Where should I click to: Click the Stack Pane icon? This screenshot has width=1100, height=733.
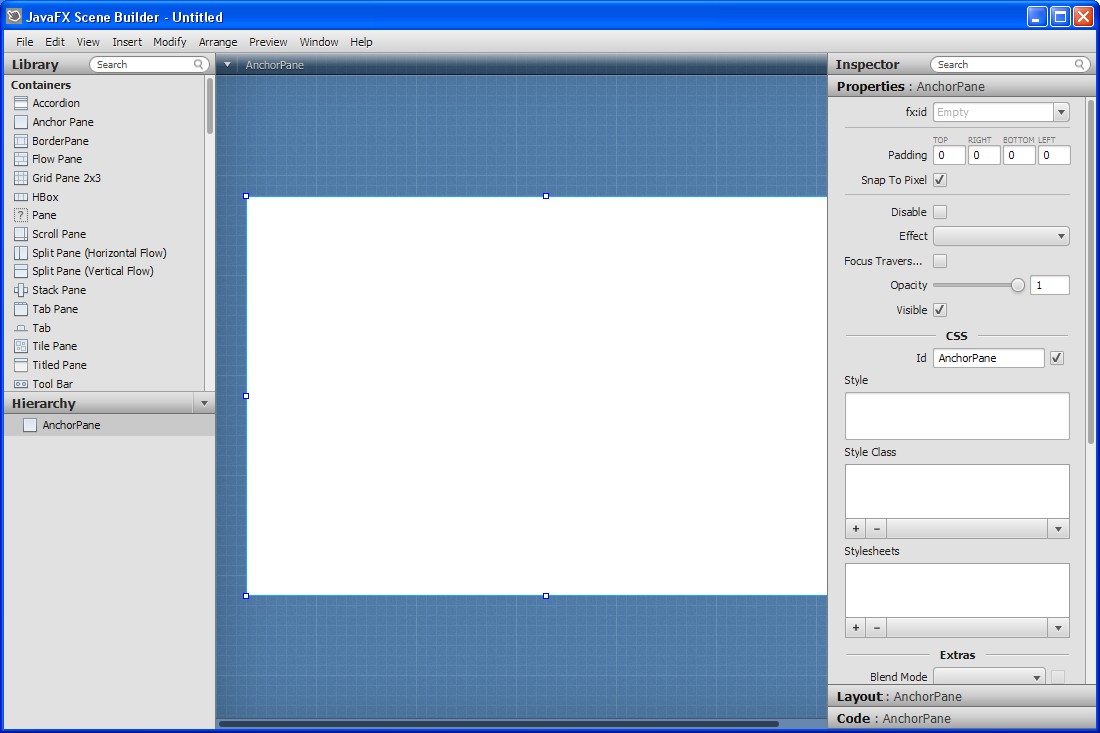(21, 290)
